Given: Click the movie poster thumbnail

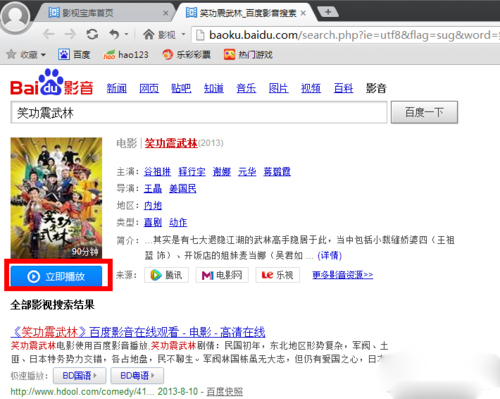Looking at the screenshot, I should 56,198.
